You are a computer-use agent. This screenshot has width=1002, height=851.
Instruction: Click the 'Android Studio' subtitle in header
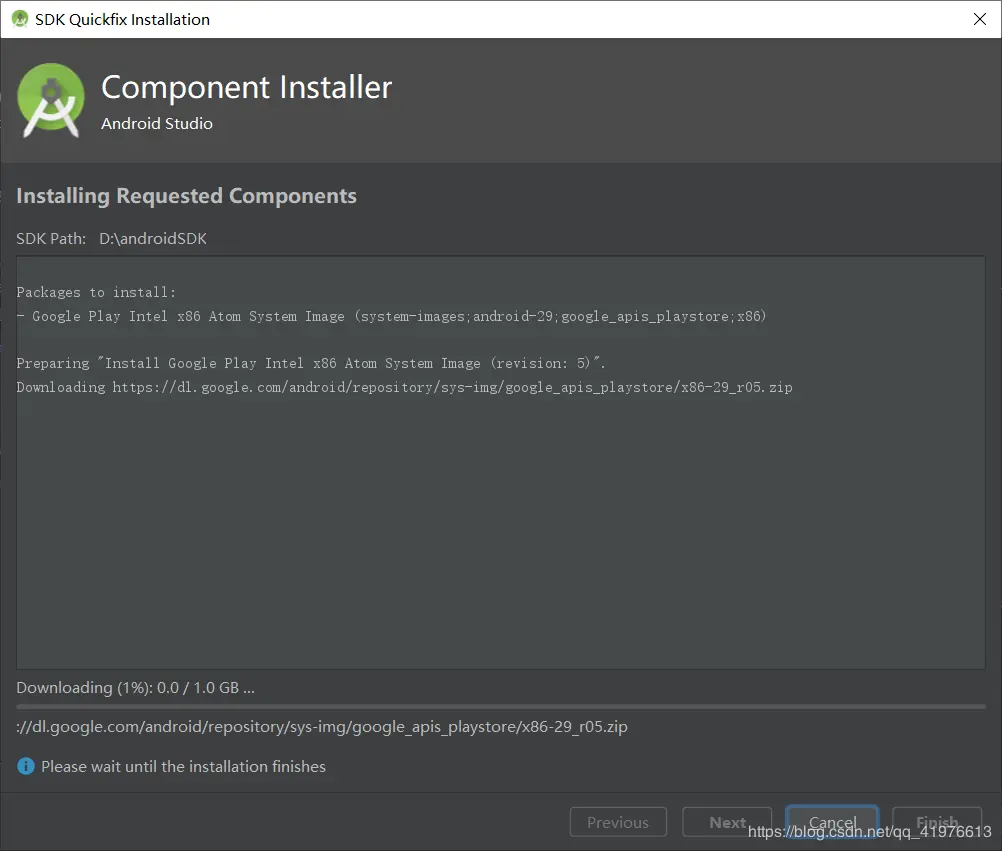pyautogui.click(x=157, y=123)
